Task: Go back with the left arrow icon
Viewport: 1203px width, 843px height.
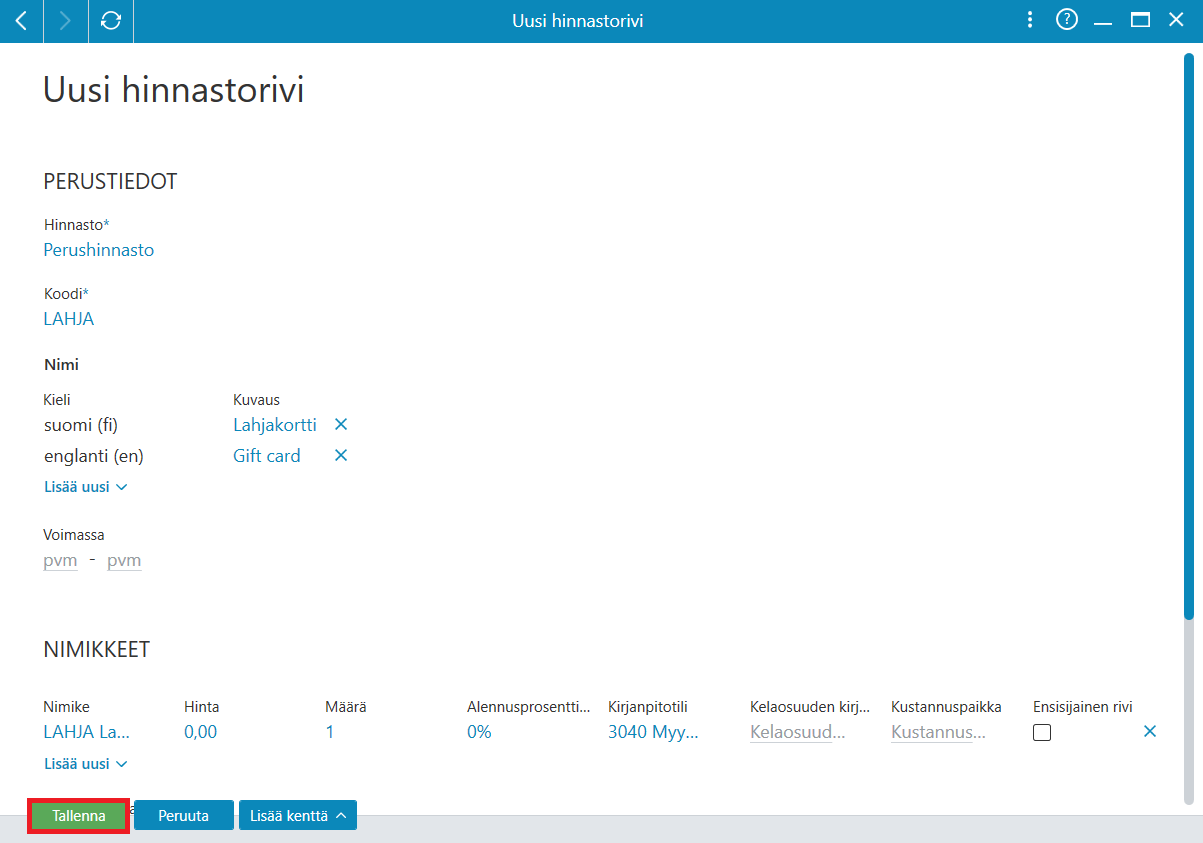Action: 21,21
